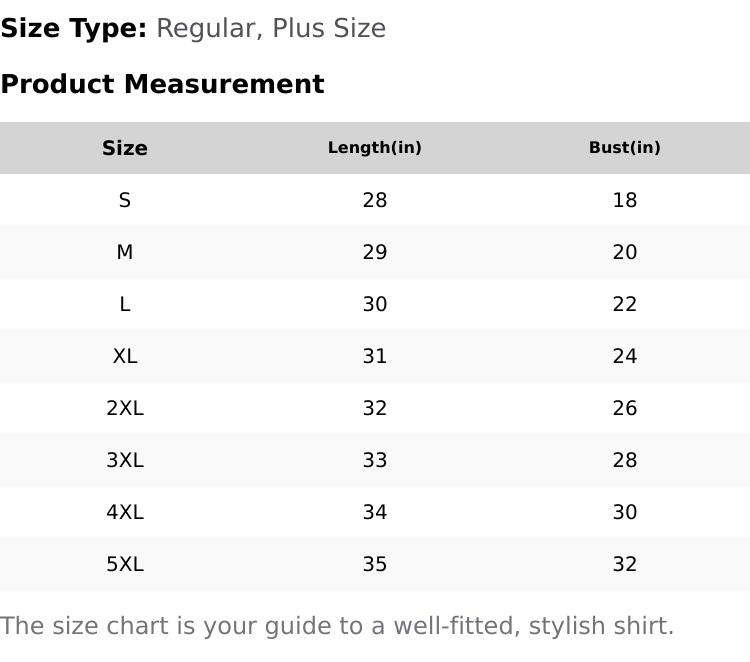
Task: Click the size chart guide caption
Action: (337, 626)
